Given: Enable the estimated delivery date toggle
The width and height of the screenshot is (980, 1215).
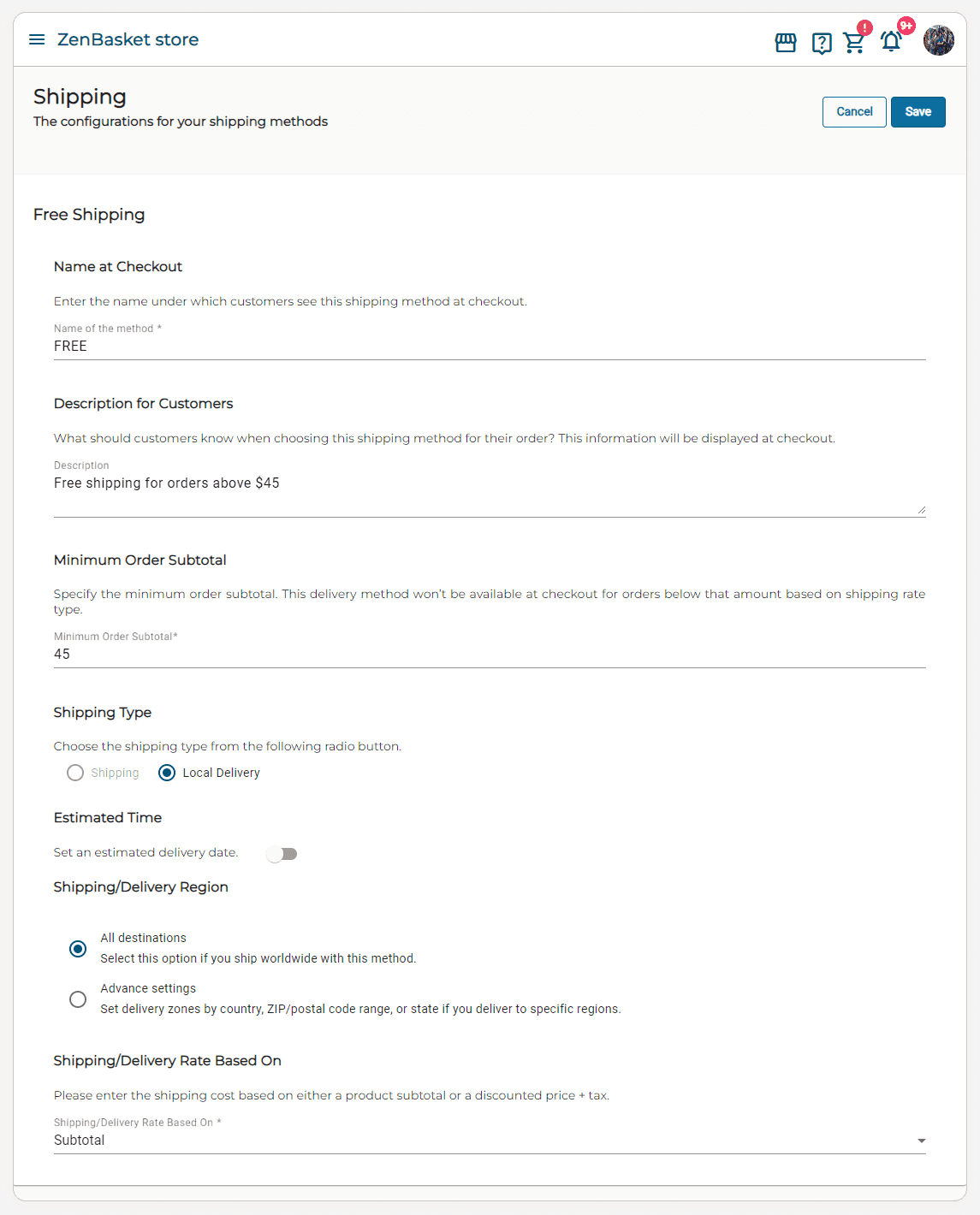Looking at the screenshot, I should (282, 854).
